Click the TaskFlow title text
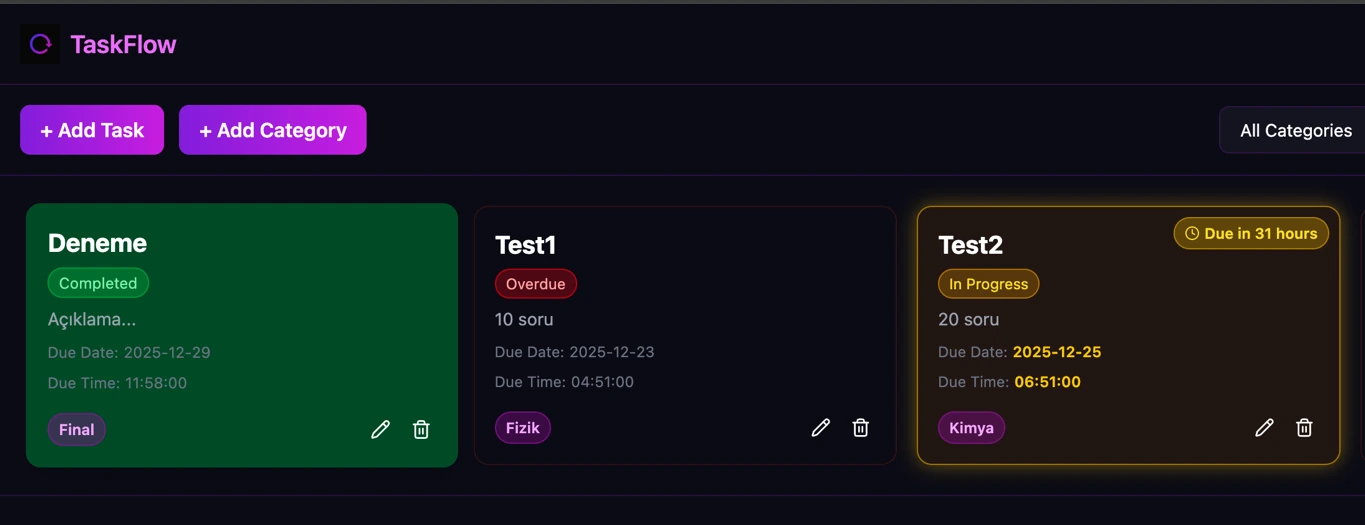This screenshot has height=525, width=1365. (123, 44)
